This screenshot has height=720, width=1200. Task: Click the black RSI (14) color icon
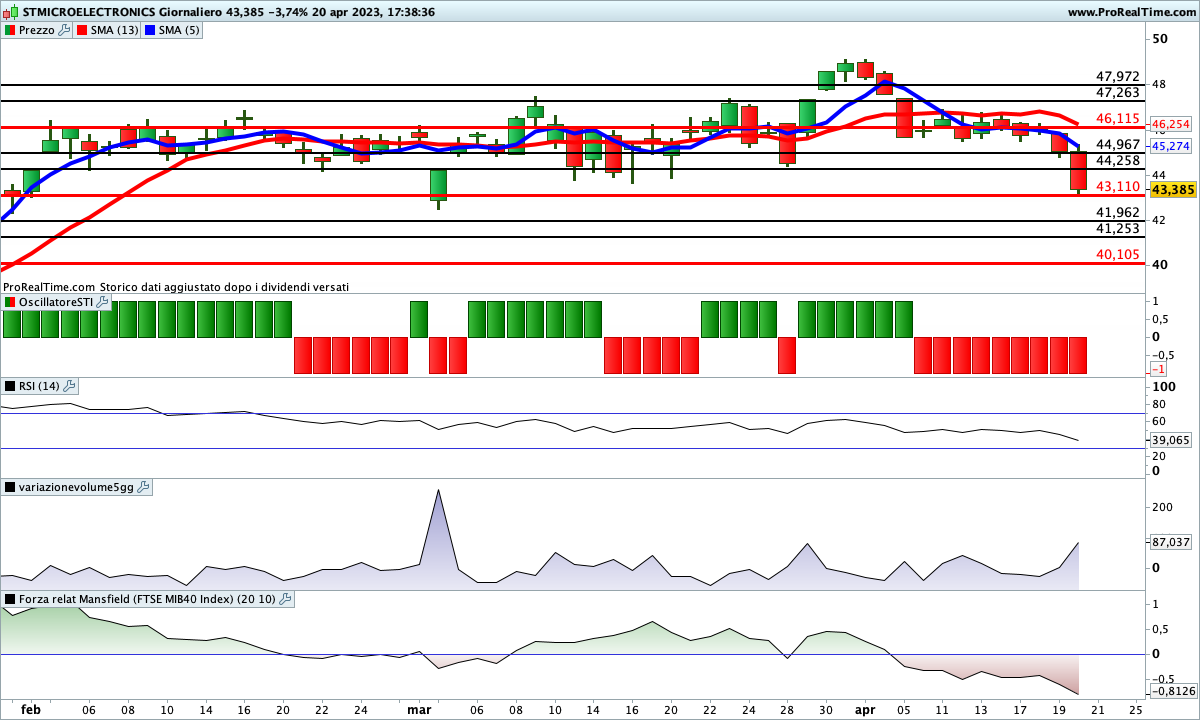pos(10,385)
